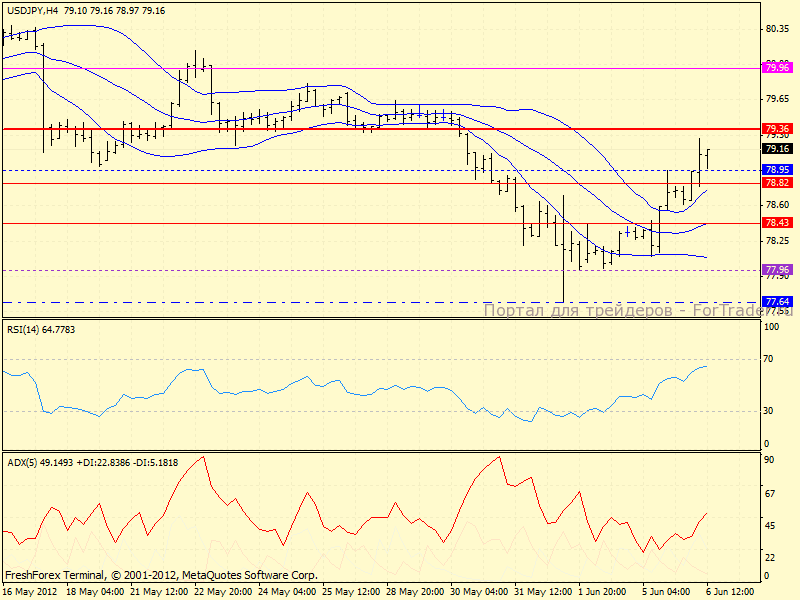The image size is (800, 600).
Task: Click the 78.25 price scale value
Action: pyautogui.click(x=777, y=240)
